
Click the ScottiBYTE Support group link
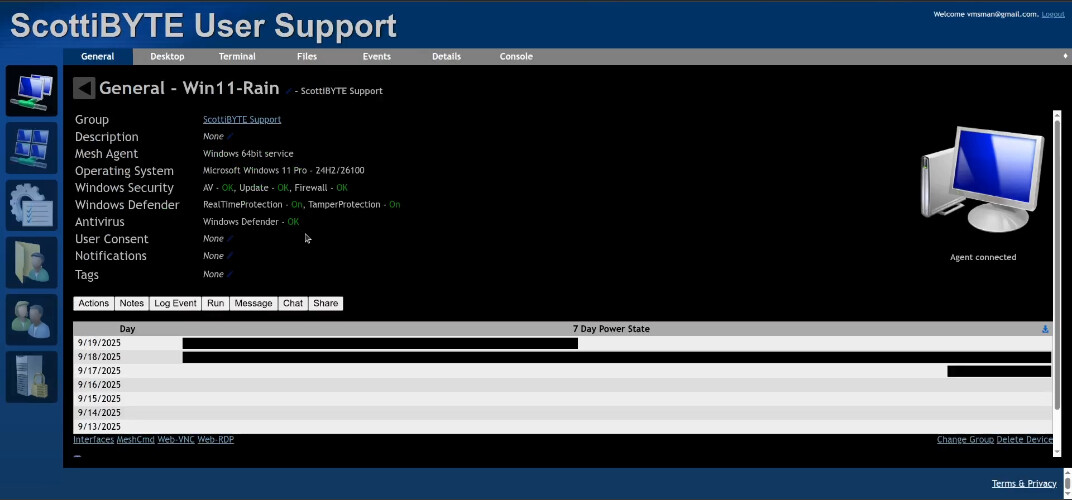[242, 120]
